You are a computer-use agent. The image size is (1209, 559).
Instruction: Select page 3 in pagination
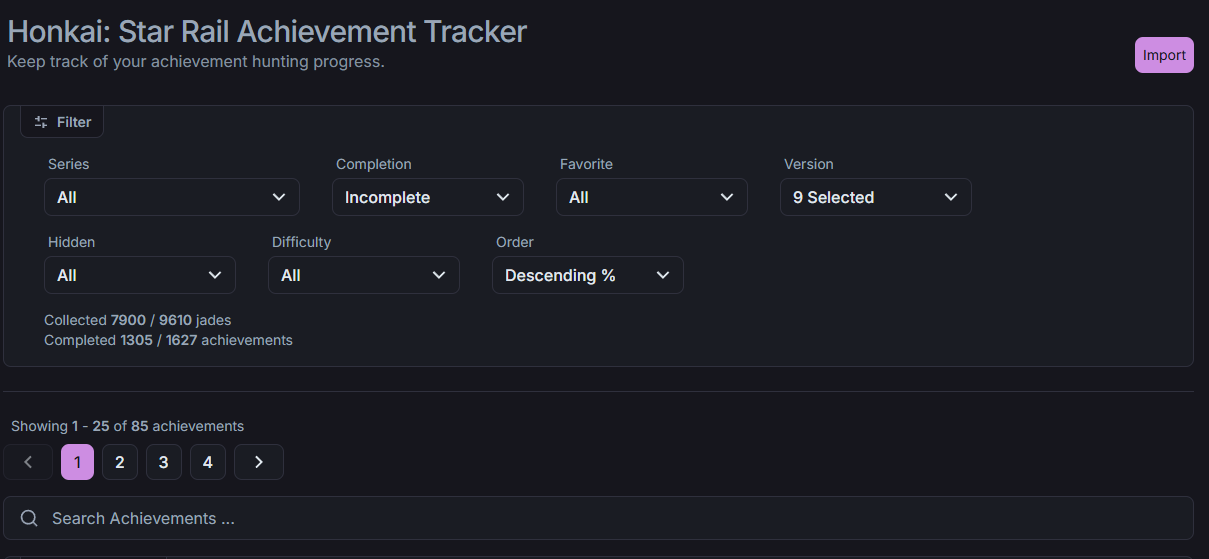tap(164, 462)
